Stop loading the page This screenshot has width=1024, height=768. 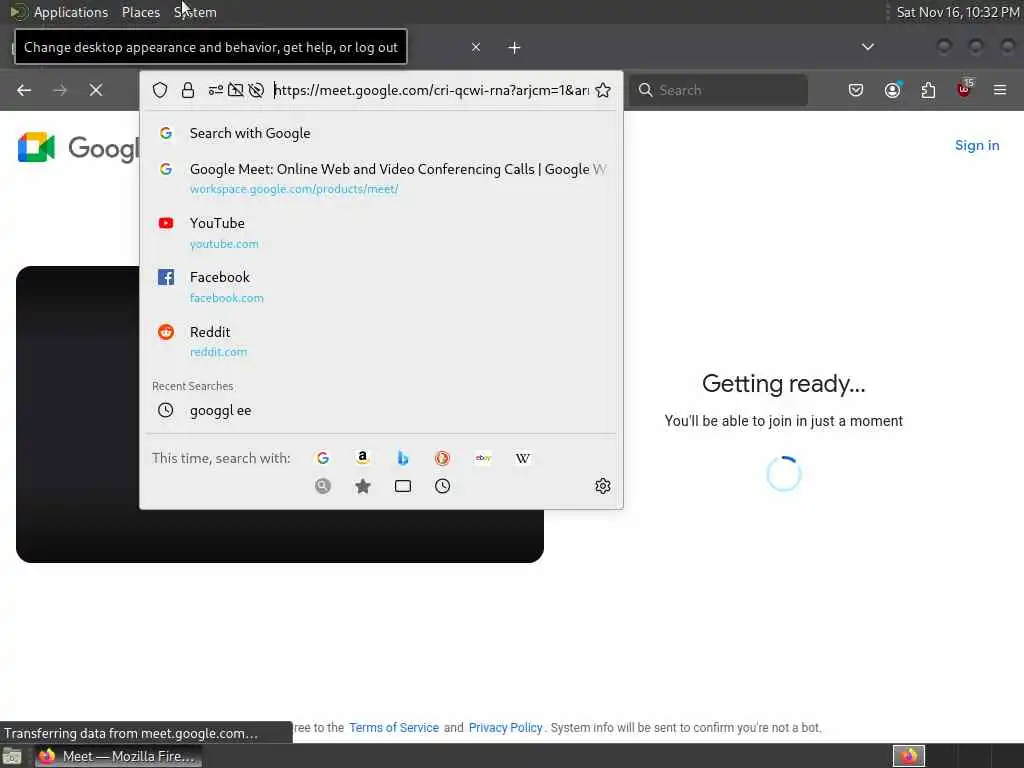[x=96, y=90]
